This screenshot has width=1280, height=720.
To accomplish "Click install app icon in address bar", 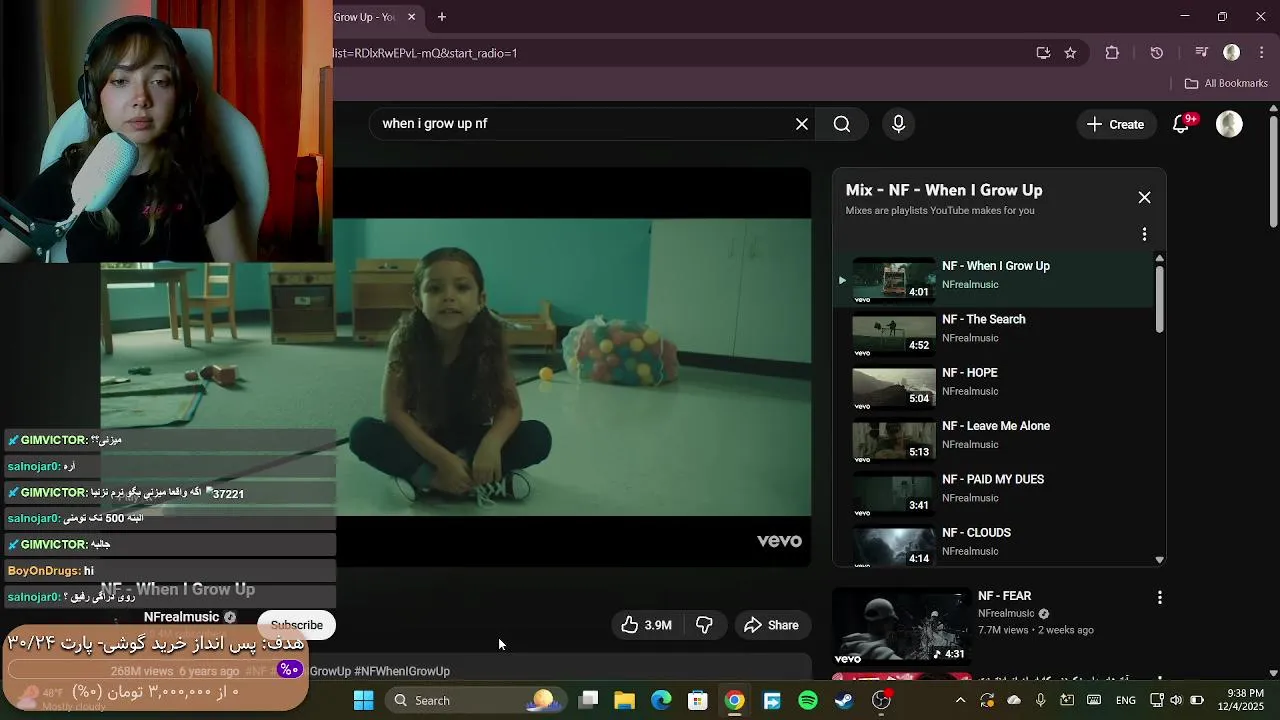I will (1043, 53).
